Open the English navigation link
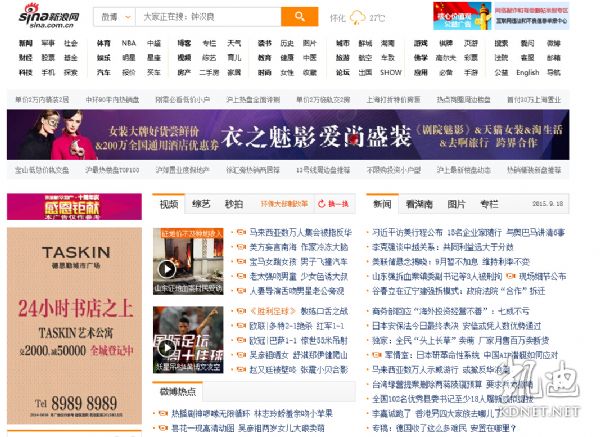 pos(527,72)
